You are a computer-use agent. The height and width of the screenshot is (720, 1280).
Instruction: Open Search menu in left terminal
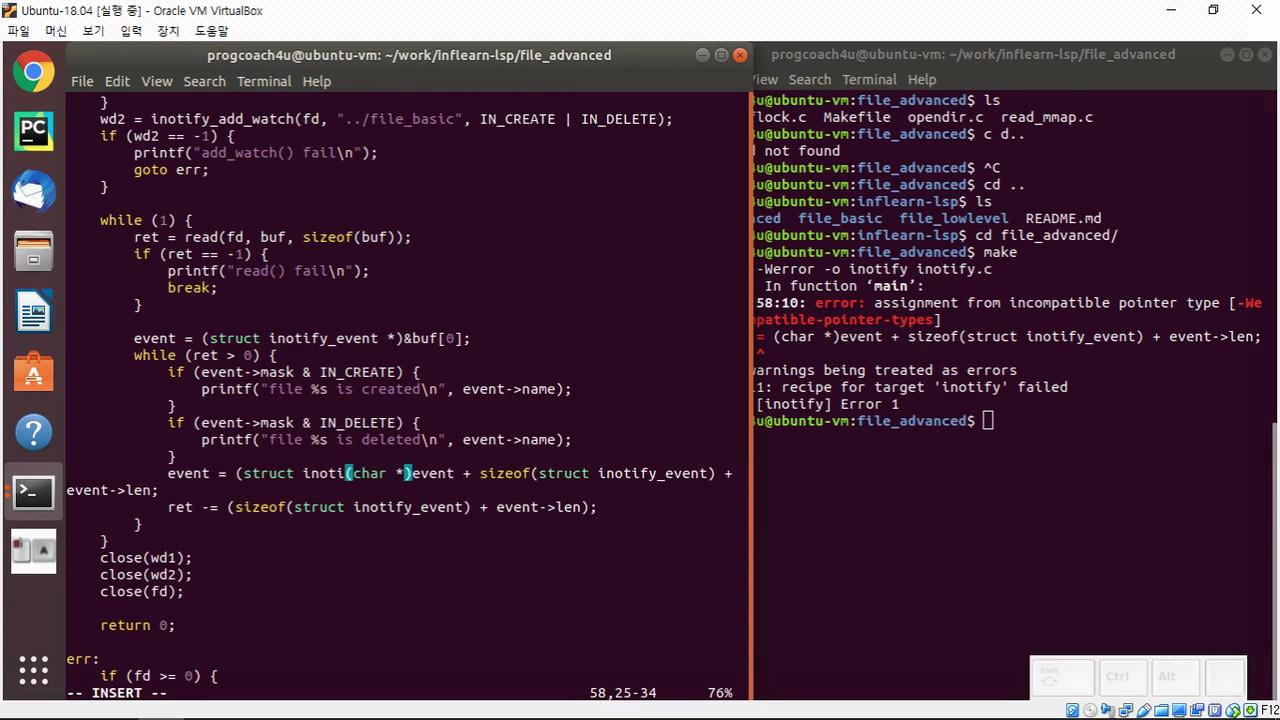coord(204,81)
